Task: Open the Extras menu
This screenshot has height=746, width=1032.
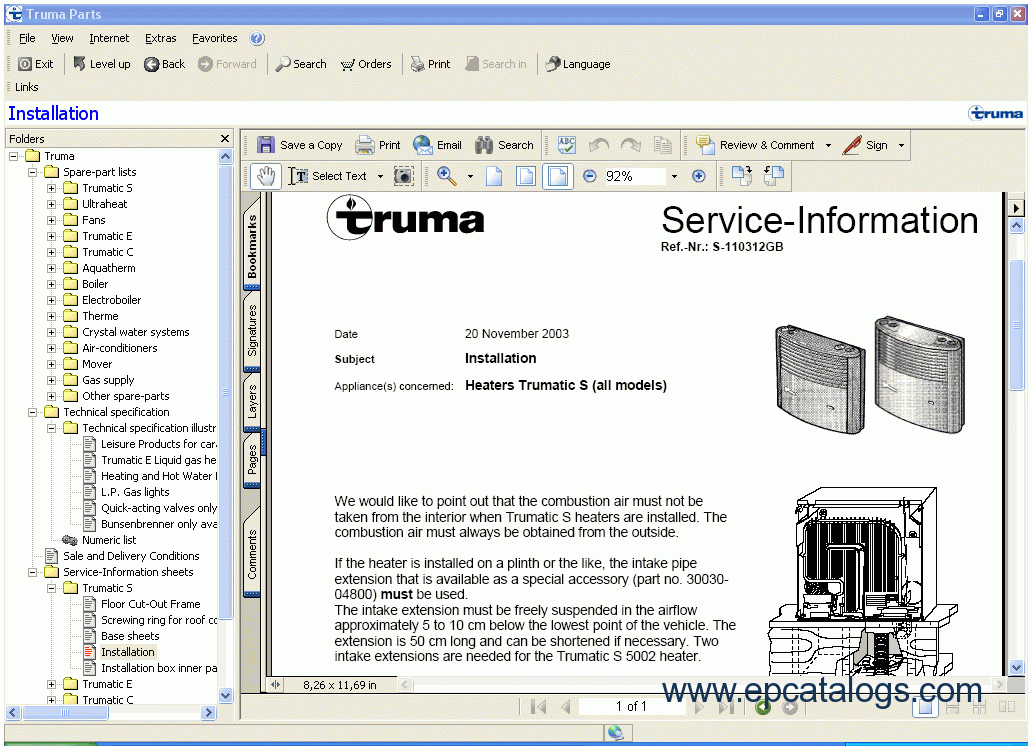Action: coord(161,38)
